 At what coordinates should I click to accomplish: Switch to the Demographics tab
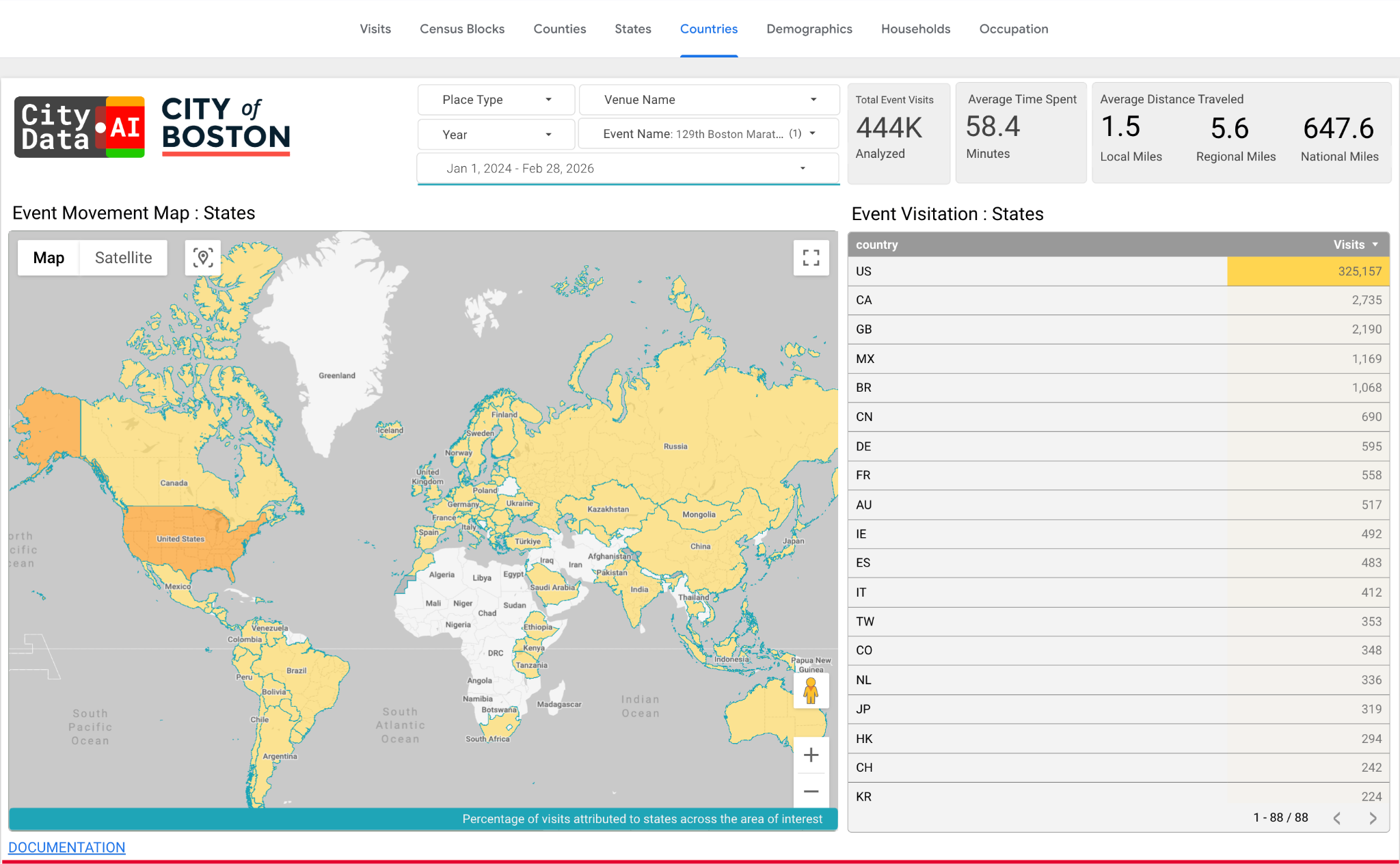(x=809, y=29)
